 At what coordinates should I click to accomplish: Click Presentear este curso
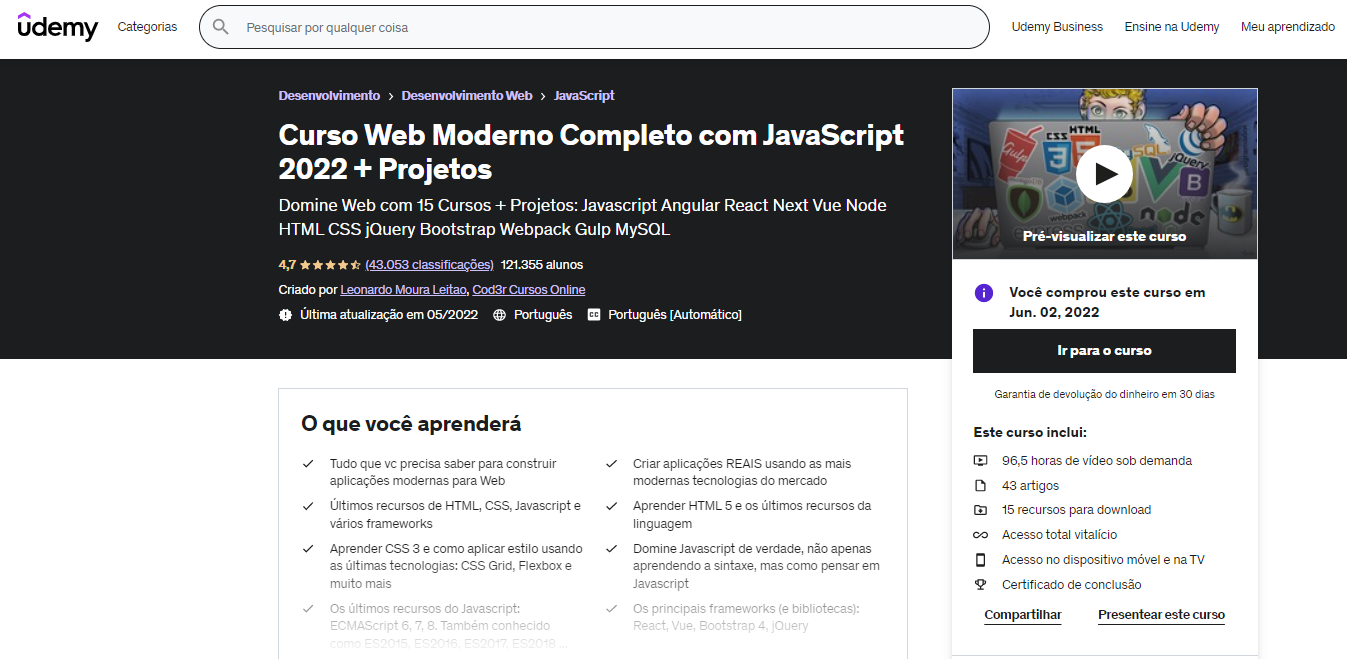click(1161, 615)
